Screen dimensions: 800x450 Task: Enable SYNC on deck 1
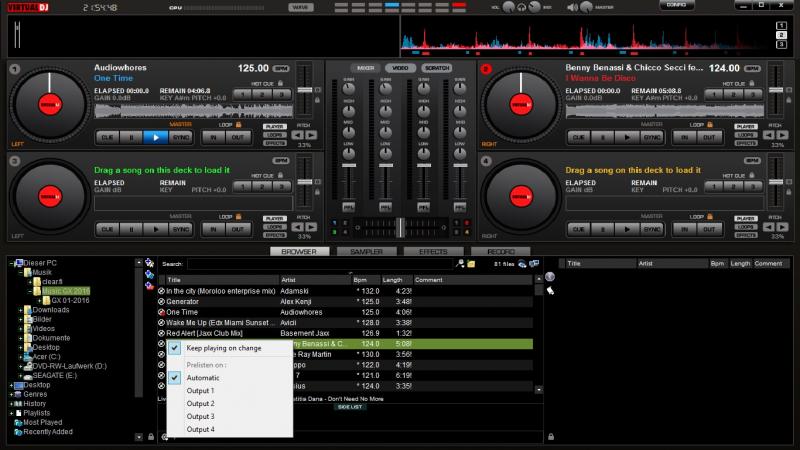coord(181,137)
